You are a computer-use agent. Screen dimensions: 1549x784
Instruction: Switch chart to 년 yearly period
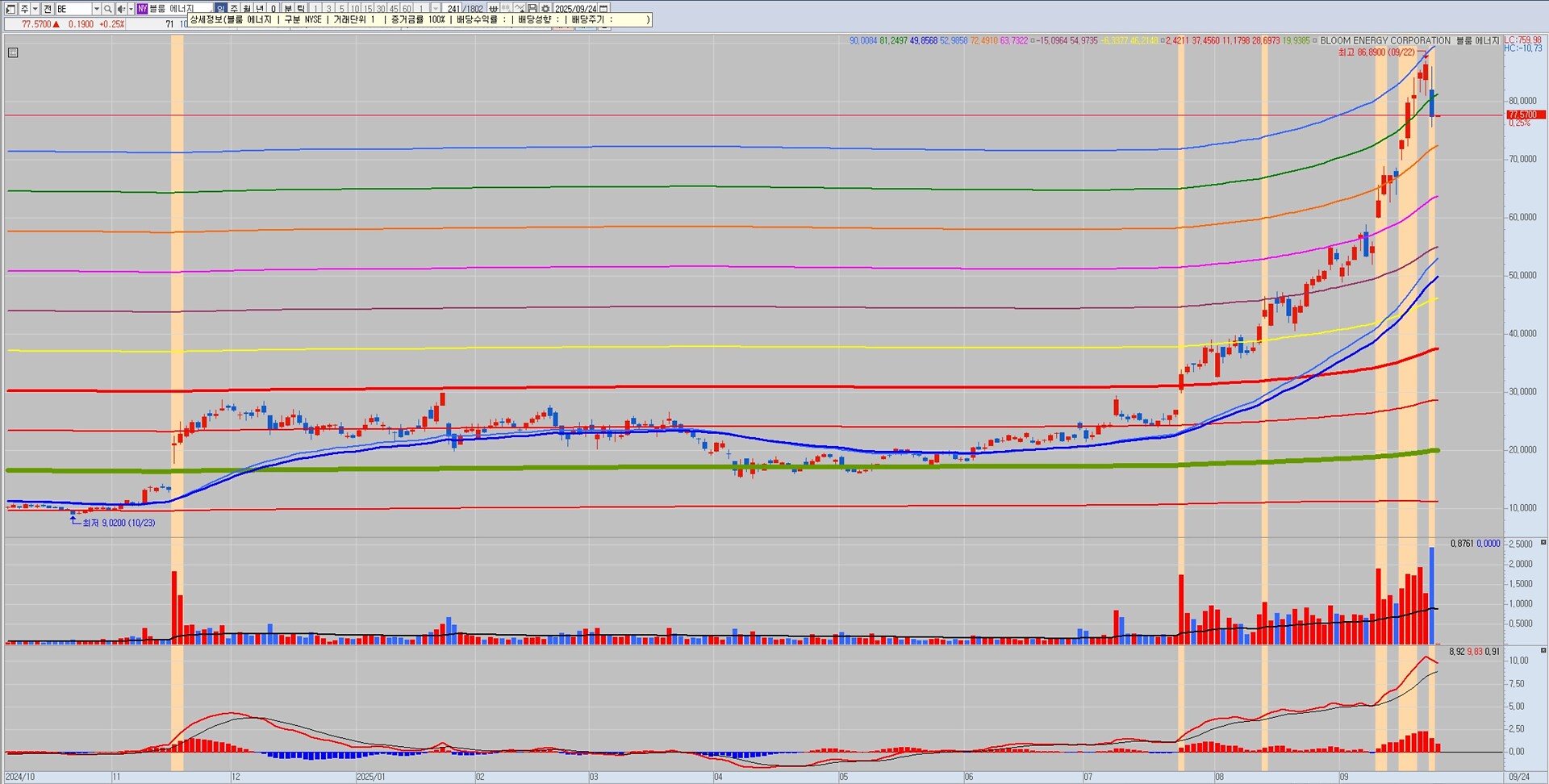[x=260, y=9]
